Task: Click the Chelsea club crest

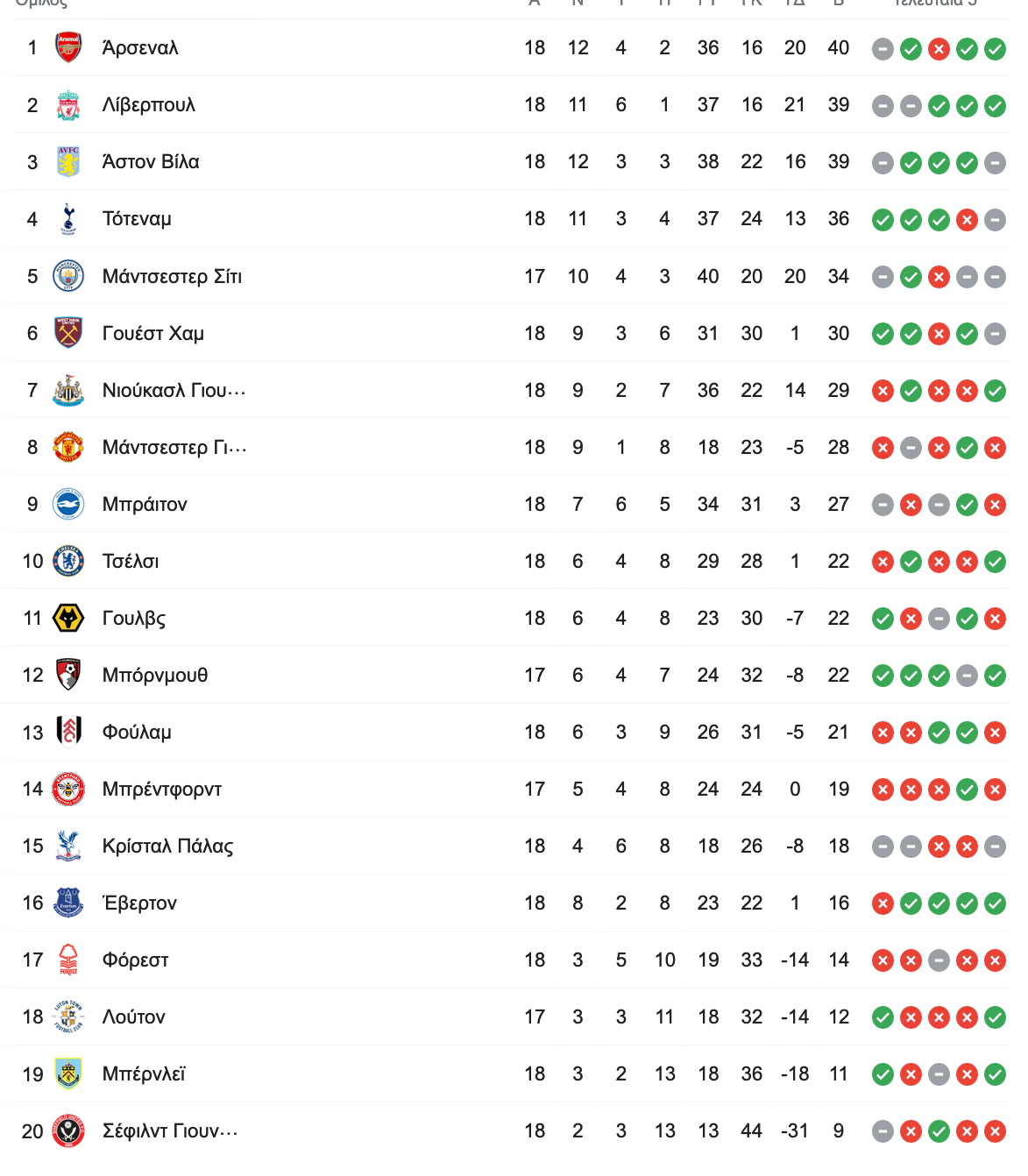Action: pos(68,561)
